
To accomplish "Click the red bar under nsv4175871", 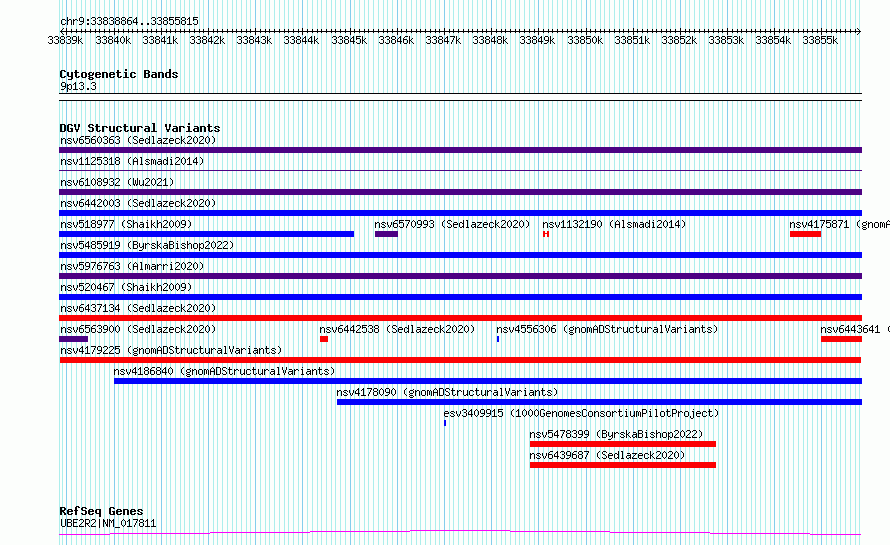I will [805, 234].
